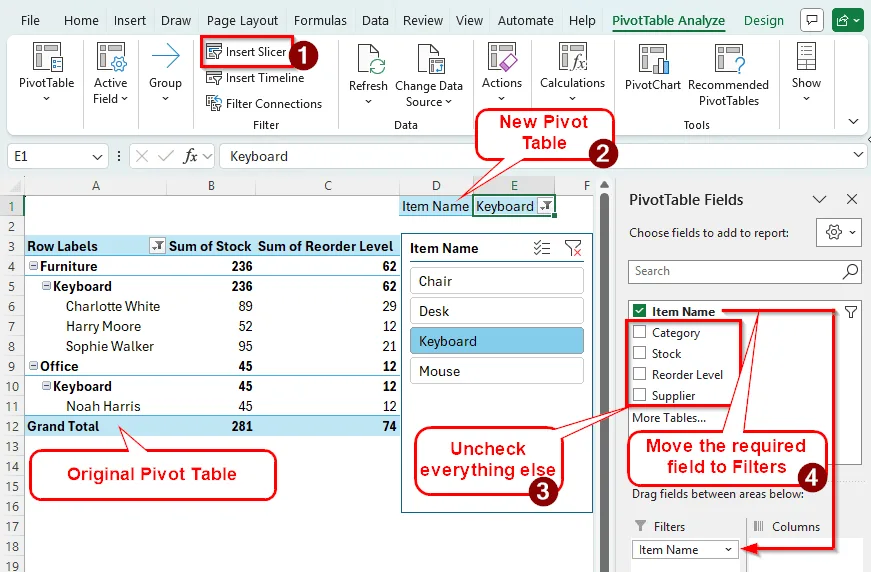Image resolution: width=871 pixels, height=572 pixels.
Task: Open the PivotTable Fields tools gear
Action: [x=838, y=232]
